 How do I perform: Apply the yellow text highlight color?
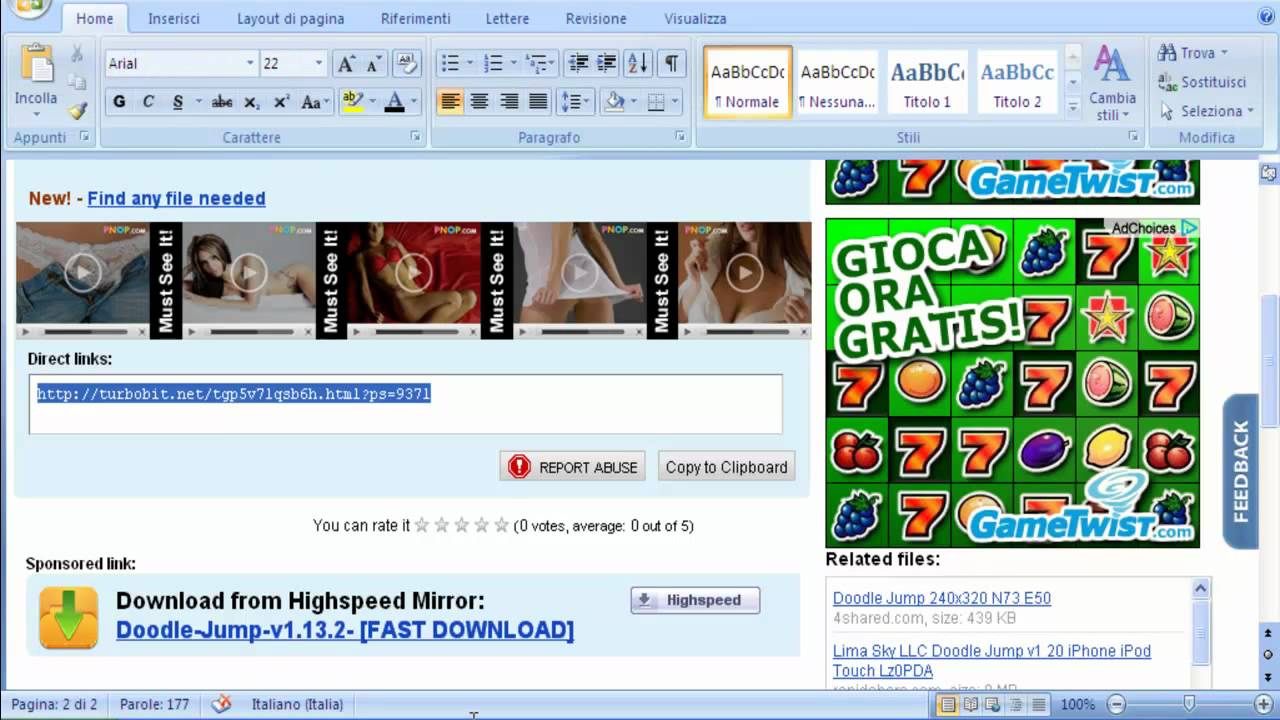click(x=351, y=102)
